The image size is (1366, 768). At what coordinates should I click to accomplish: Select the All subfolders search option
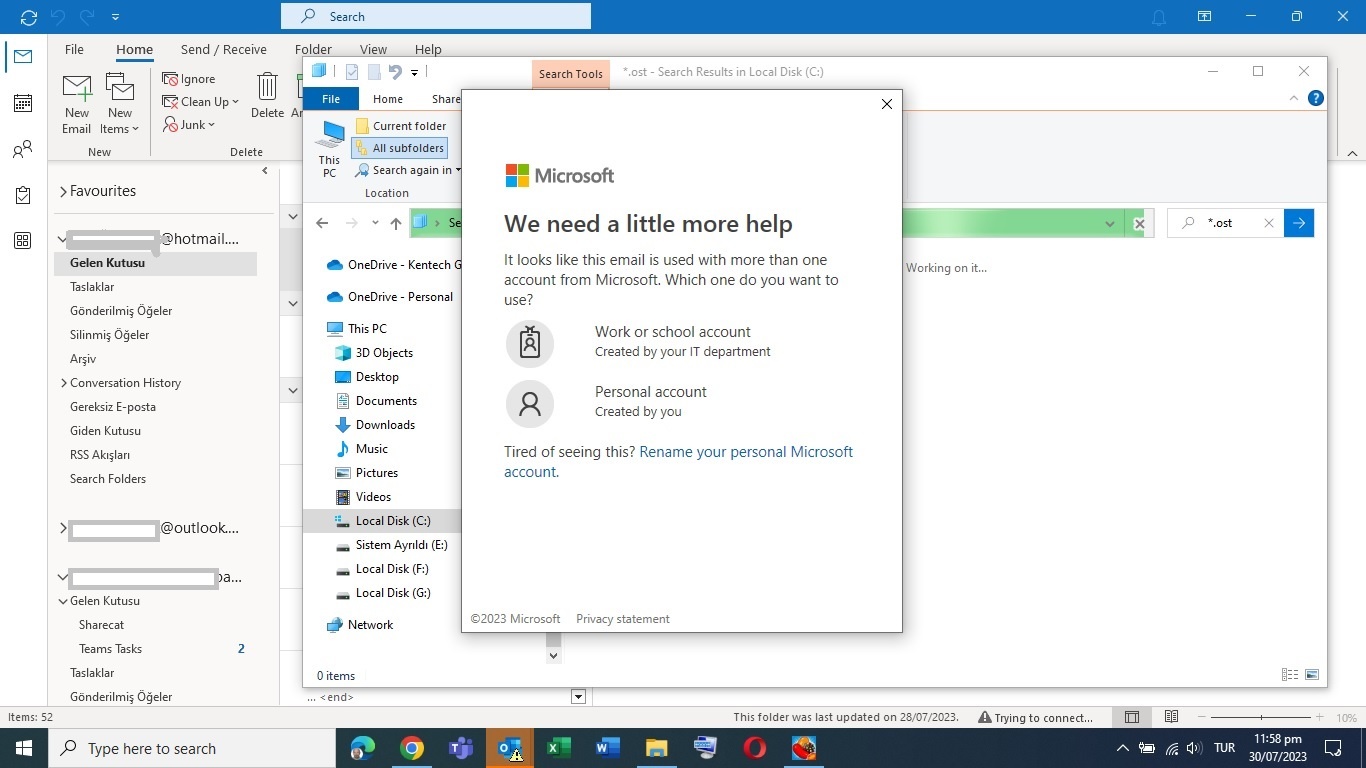click(x=399, y=148)
